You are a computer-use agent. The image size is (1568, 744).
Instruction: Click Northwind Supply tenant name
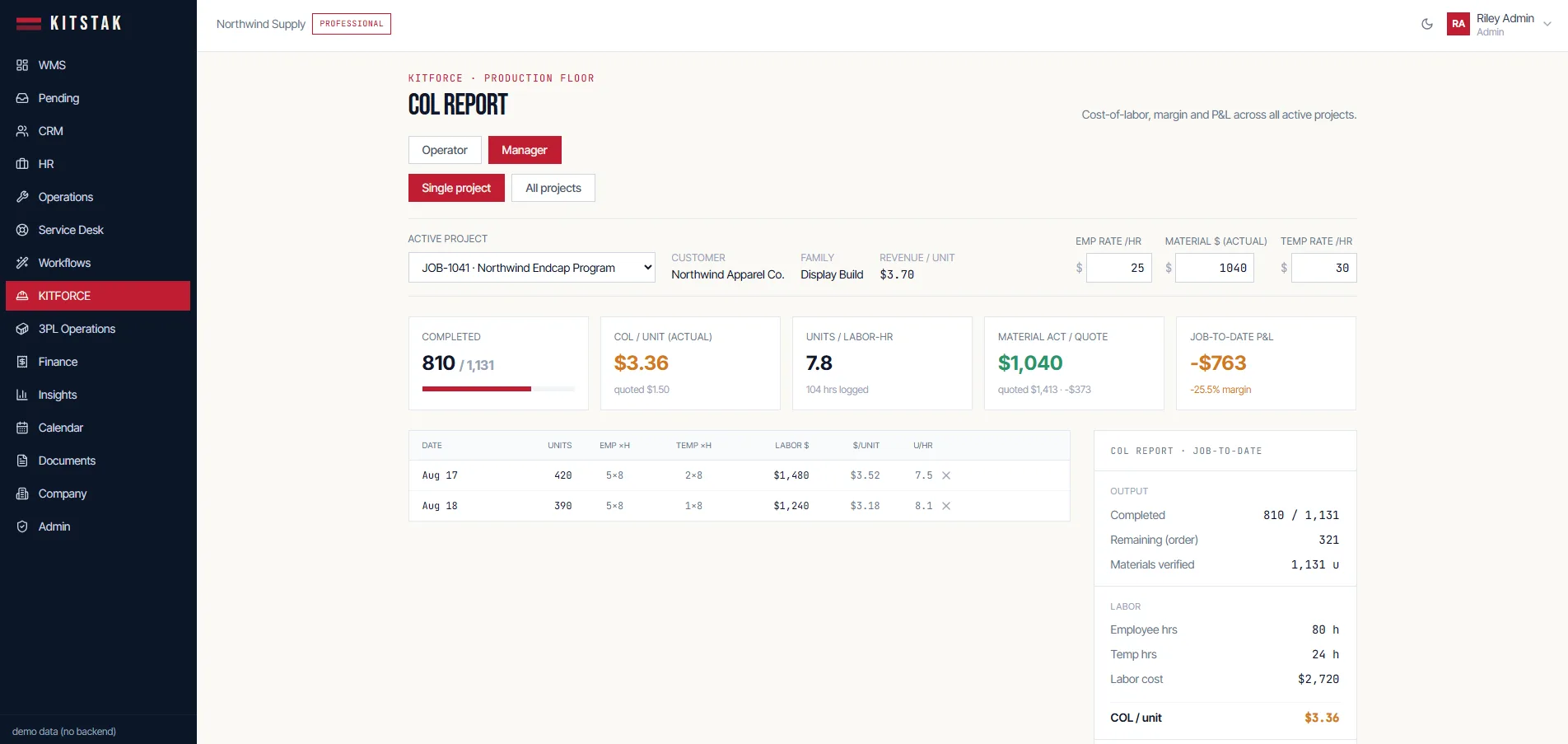coord(261,24)
